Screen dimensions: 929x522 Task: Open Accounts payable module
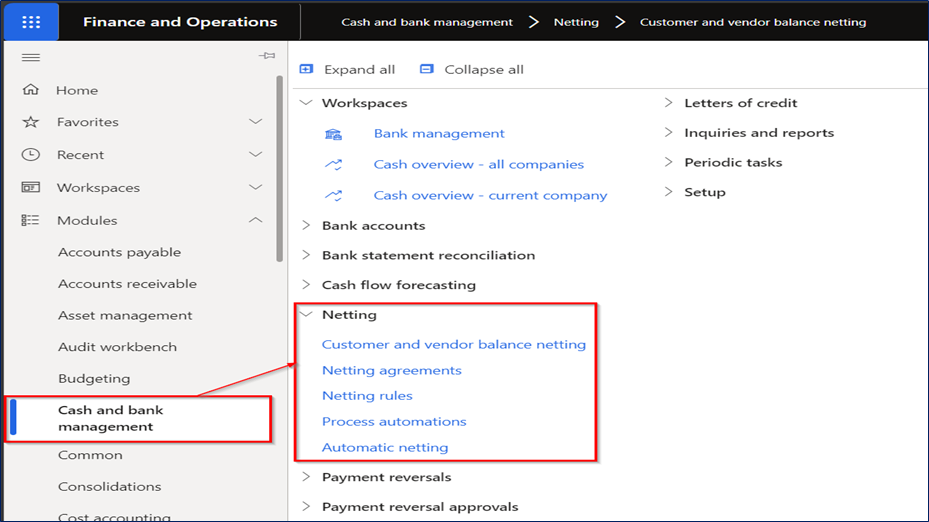pos(119,252)
